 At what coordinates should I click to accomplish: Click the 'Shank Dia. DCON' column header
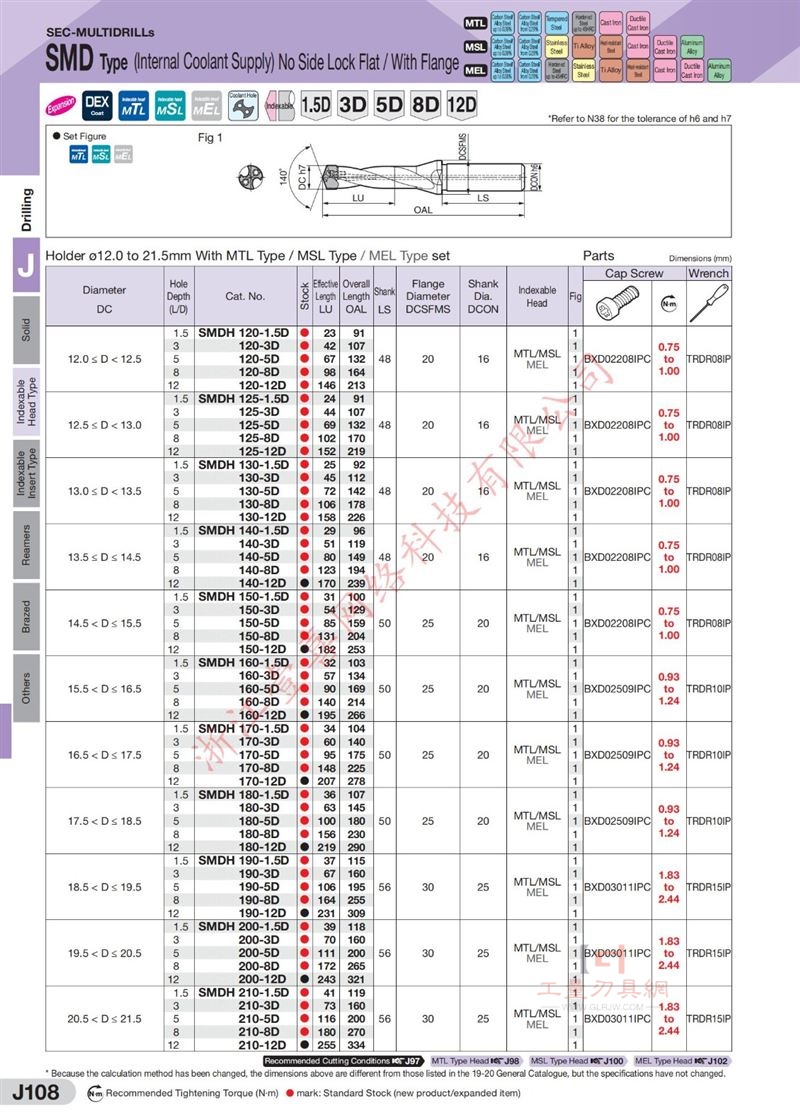[484, 296]
